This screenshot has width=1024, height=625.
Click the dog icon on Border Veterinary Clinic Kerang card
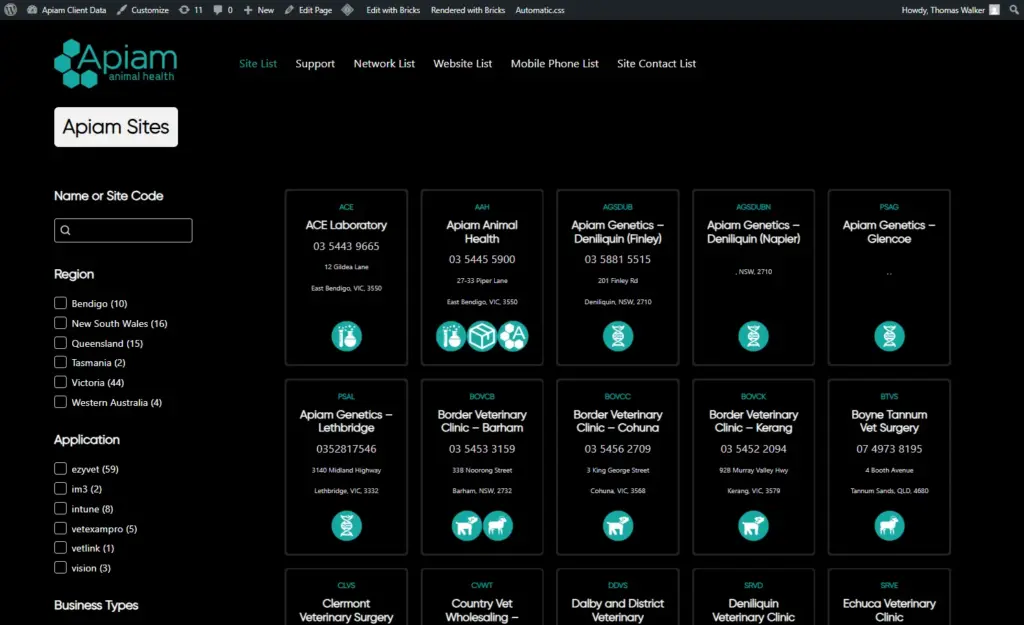754,526
